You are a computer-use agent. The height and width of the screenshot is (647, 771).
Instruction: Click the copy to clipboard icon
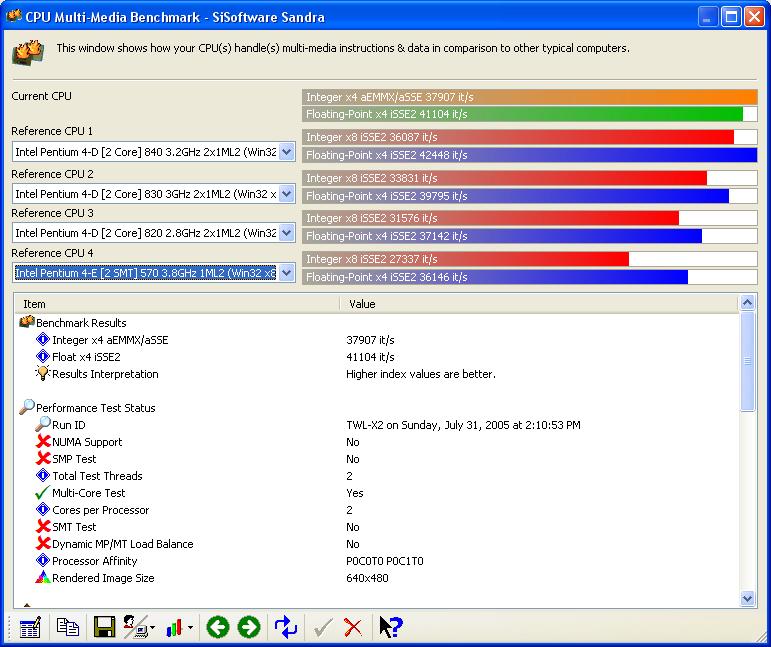[x=67, y=627]
